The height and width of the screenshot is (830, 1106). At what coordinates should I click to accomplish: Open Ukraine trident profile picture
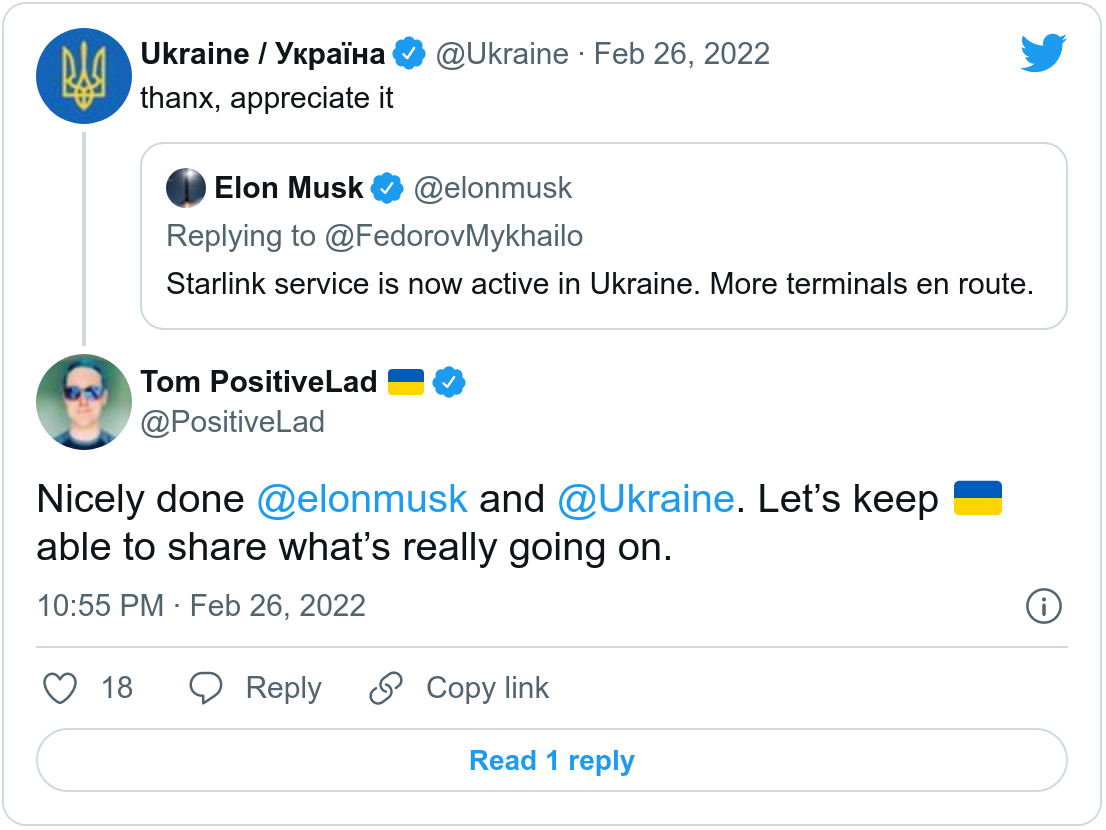84,76
